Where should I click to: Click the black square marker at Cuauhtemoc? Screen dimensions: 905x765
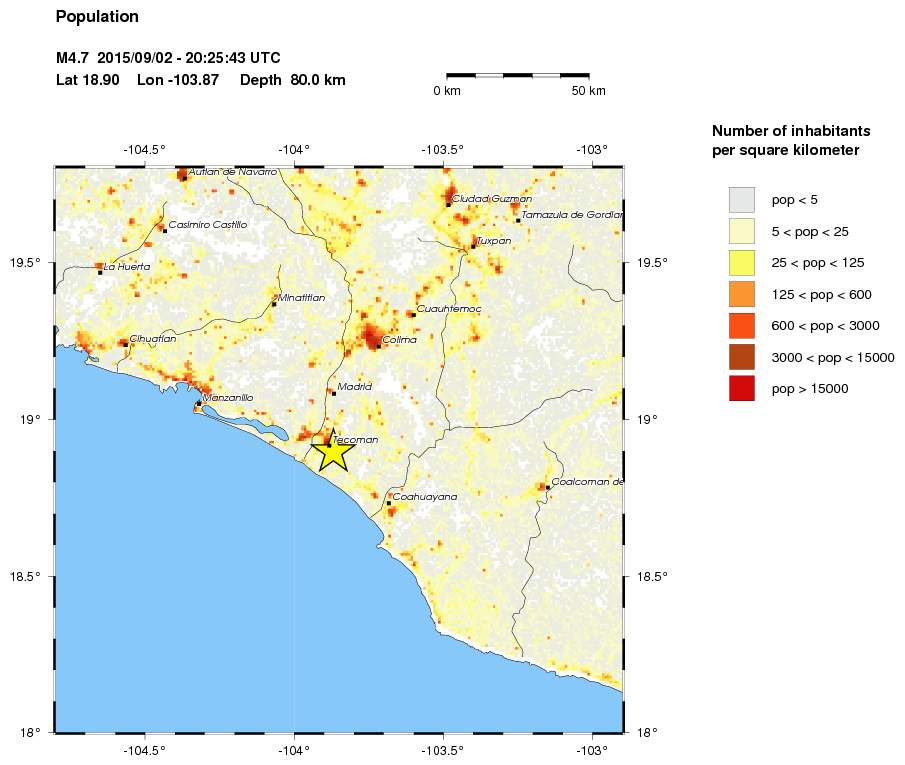coord(413,315)
